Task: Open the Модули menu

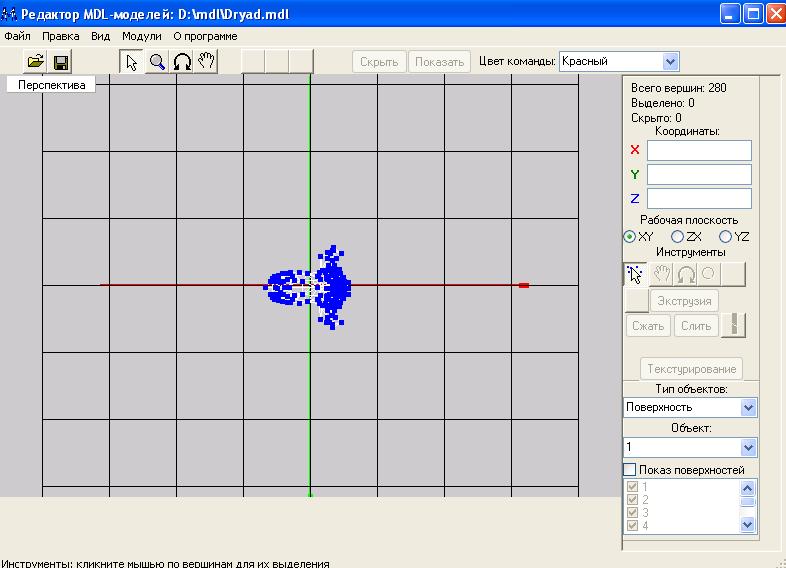Action: (x=141, y=36)
